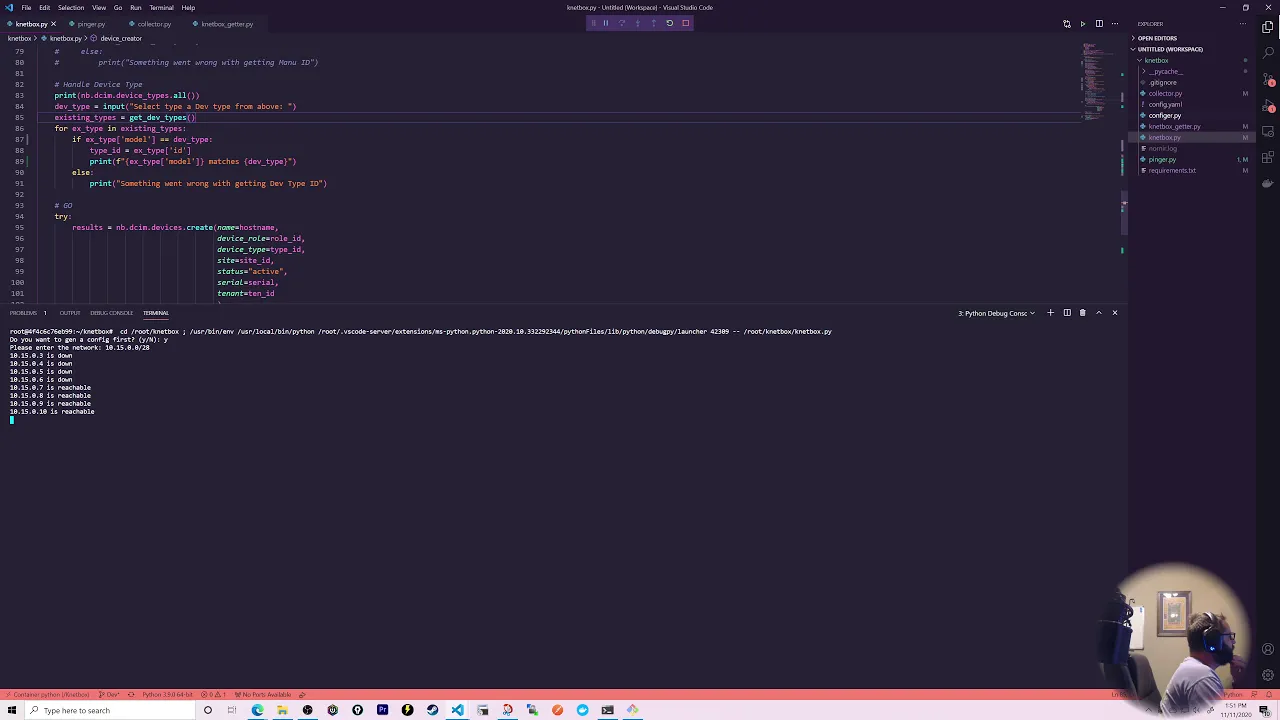Click device_creator in breadcrumb

[121, 39]
